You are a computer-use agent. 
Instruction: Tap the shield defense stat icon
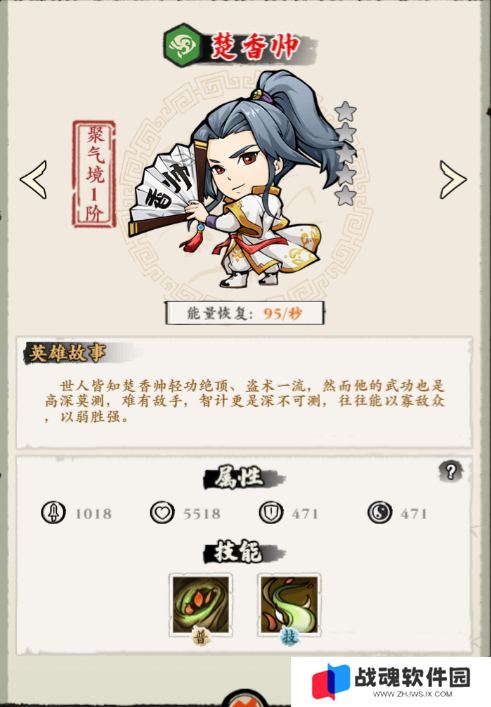(271, 513)
